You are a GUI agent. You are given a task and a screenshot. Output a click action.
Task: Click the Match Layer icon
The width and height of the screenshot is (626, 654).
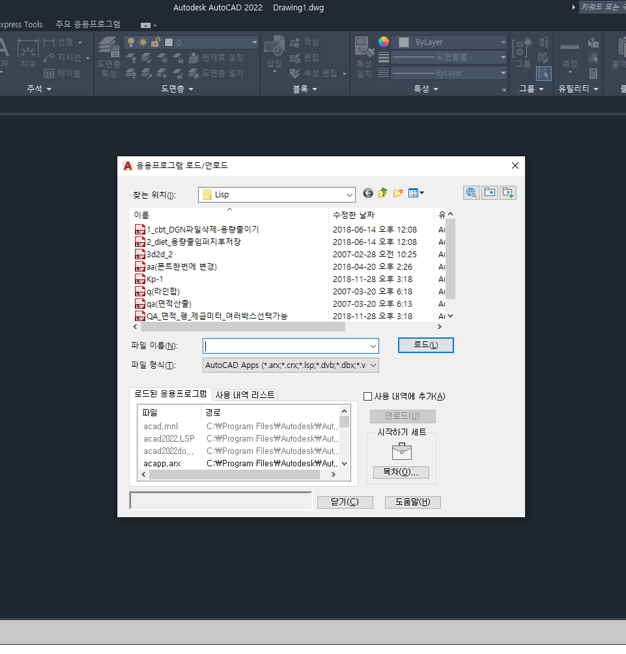tap(193, 73)
